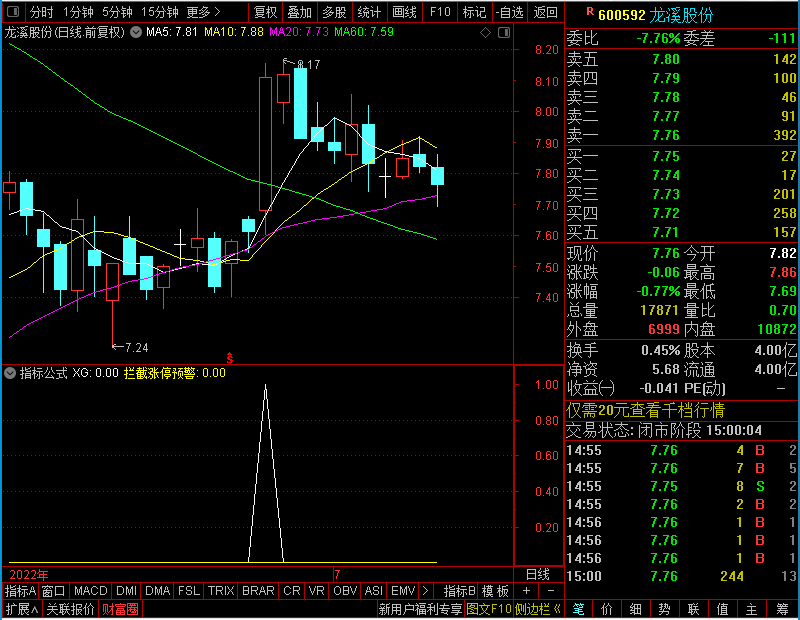Viewport: 800px width, 620px height.
Task: Switch to 分时 intraday view
Action: 41,12
